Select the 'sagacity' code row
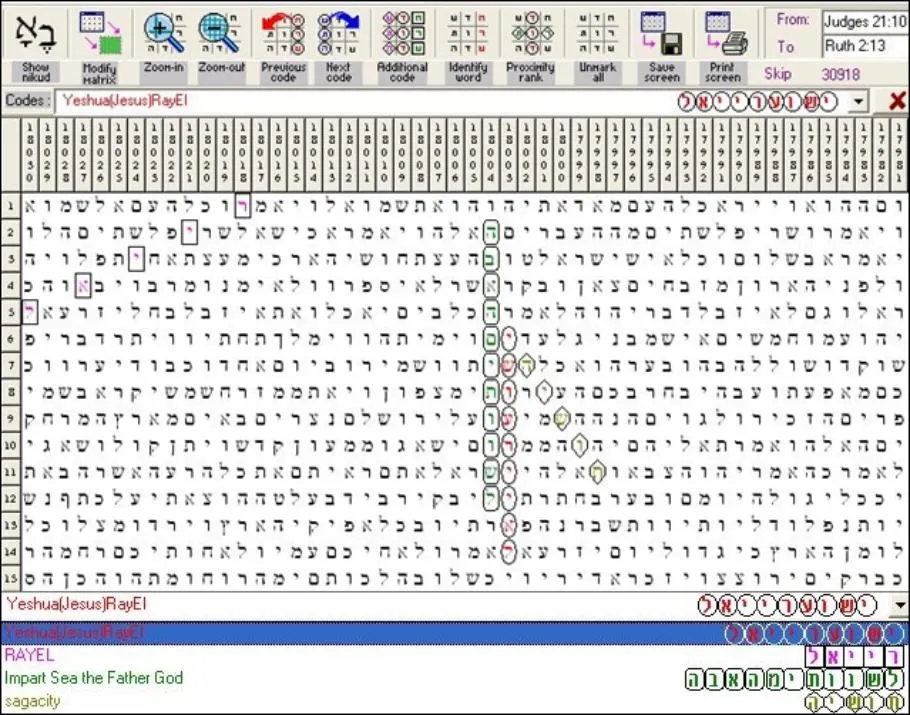Viewport: 910px width, 715px height. (x=455, y=701)
